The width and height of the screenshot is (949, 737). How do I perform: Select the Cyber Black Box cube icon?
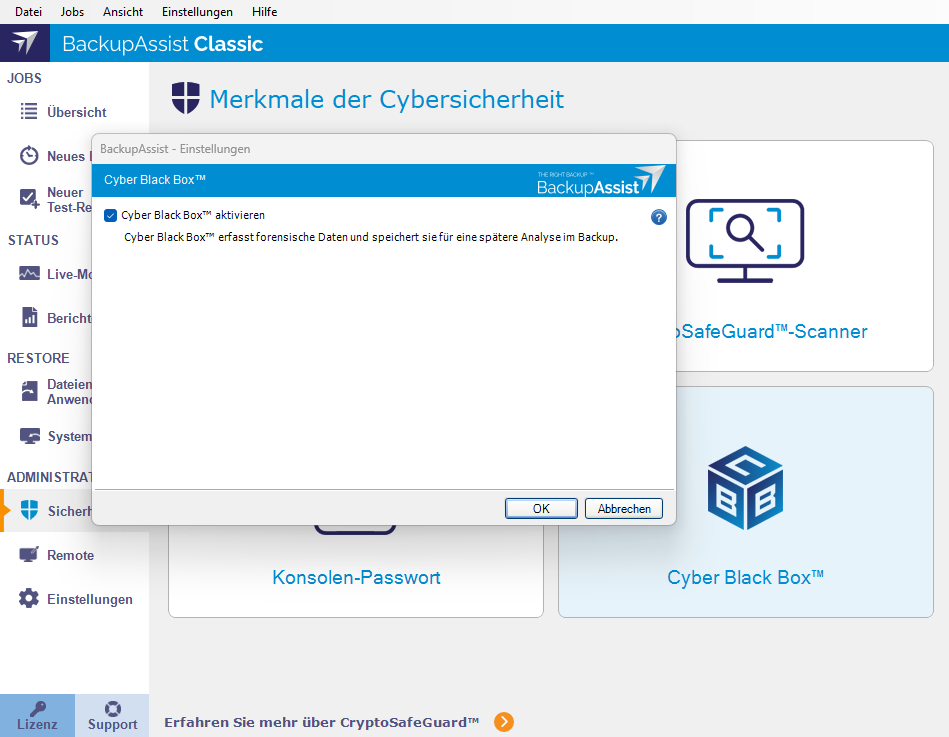point(744,489)
